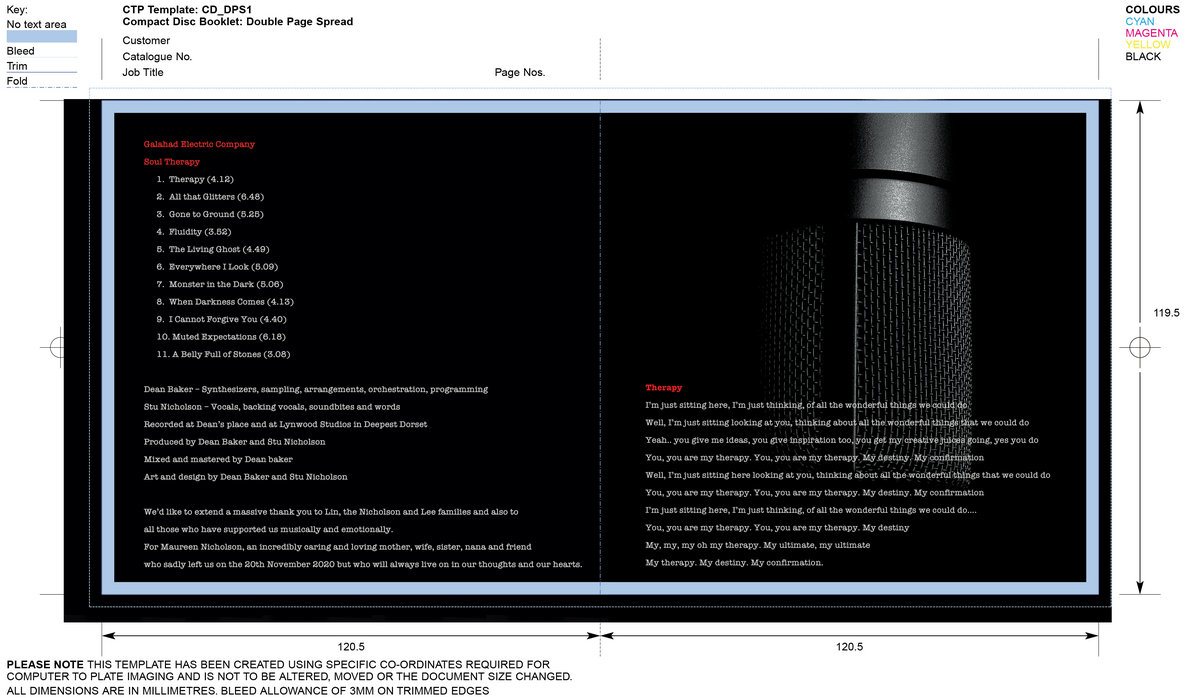Click the blue No text area swatch
This screenshot has width=1200, height=697.
click(42, 37)
